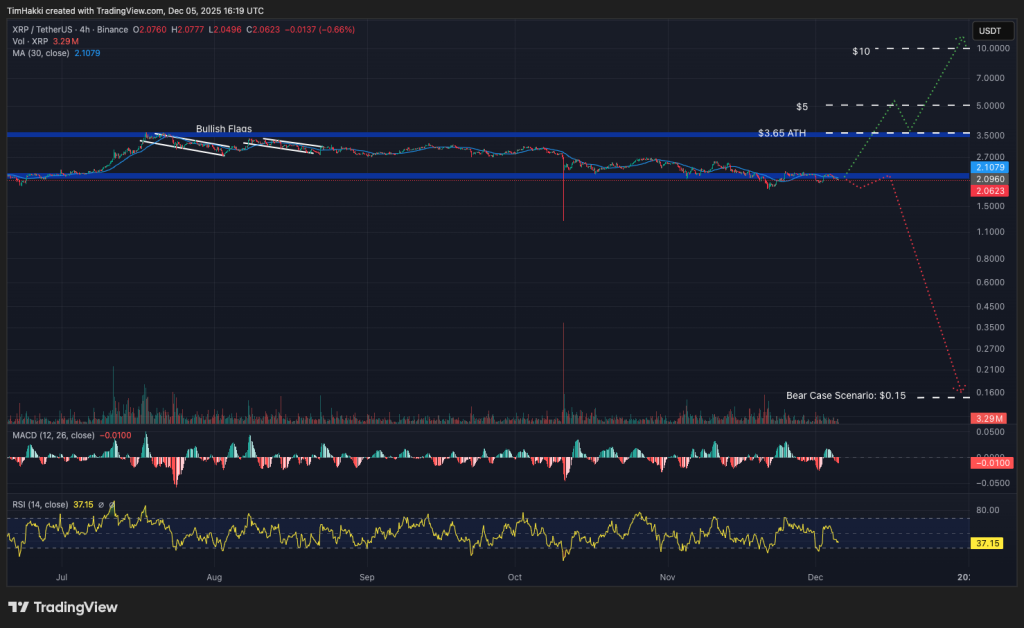Select the RSI (14, close) pane label

click(40, 504)
